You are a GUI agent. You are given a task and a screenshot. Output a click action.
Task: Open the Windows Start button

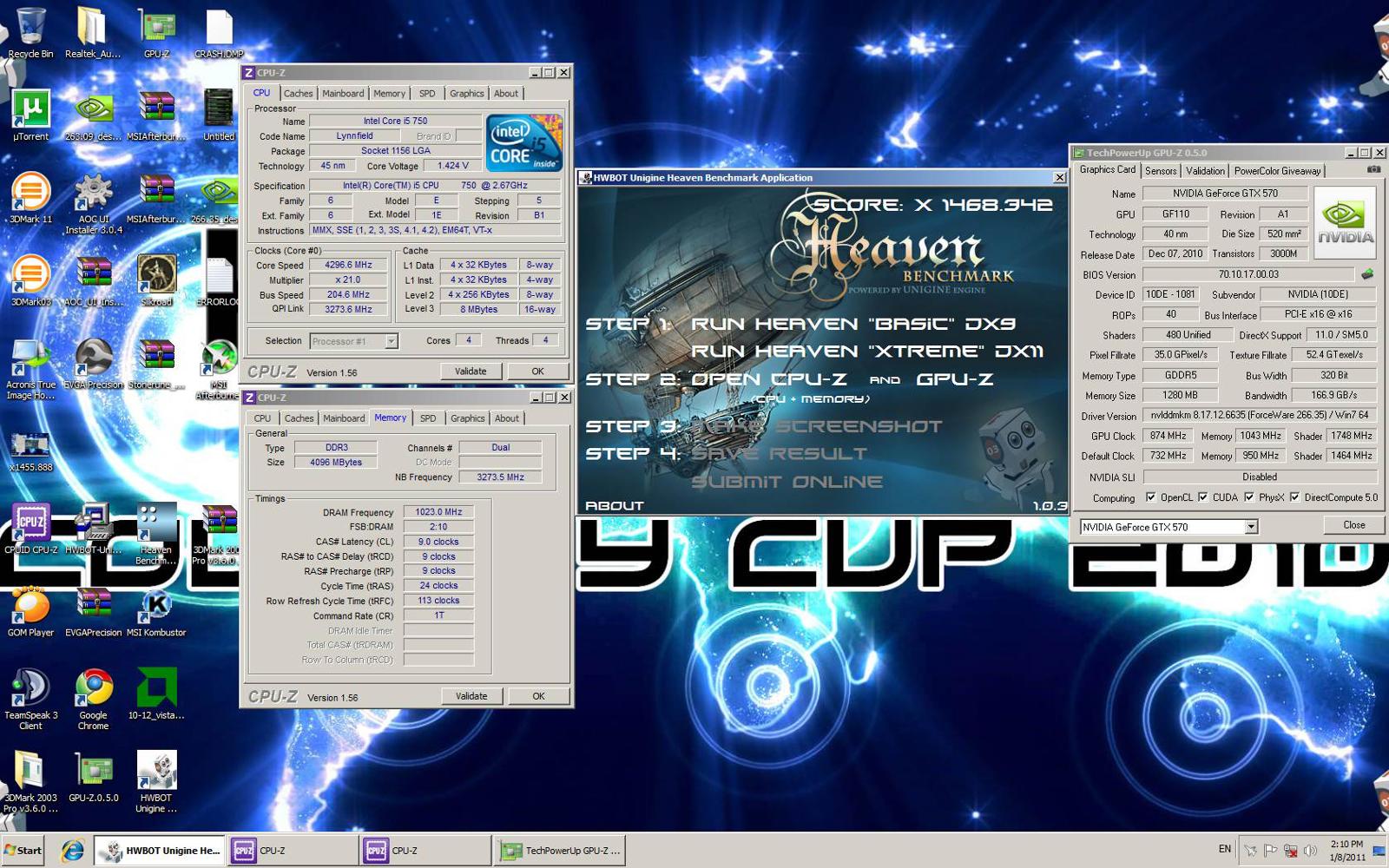coord(23,851)
